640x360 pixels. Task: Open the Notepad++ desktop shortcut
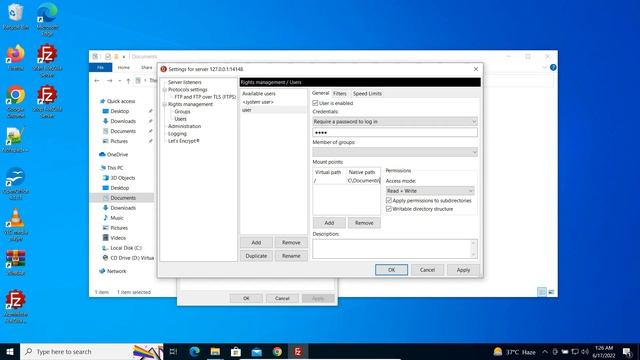(x=16, y=140)
